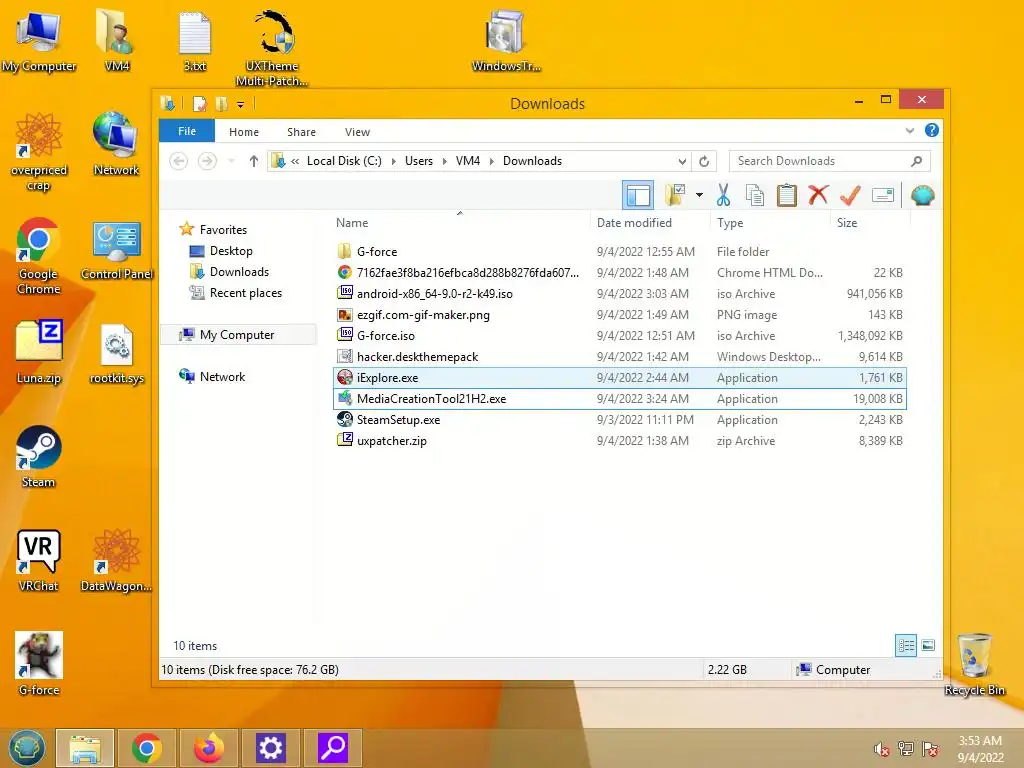Open the purple magnifier taskbar icon

point(332,748)
